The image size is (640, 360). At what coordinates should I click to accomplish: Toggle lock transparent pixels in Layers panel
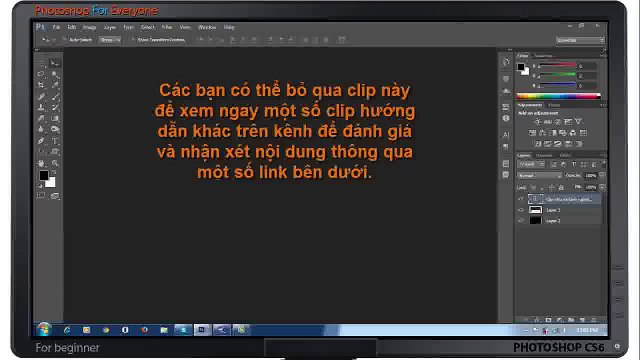point(533,187)
